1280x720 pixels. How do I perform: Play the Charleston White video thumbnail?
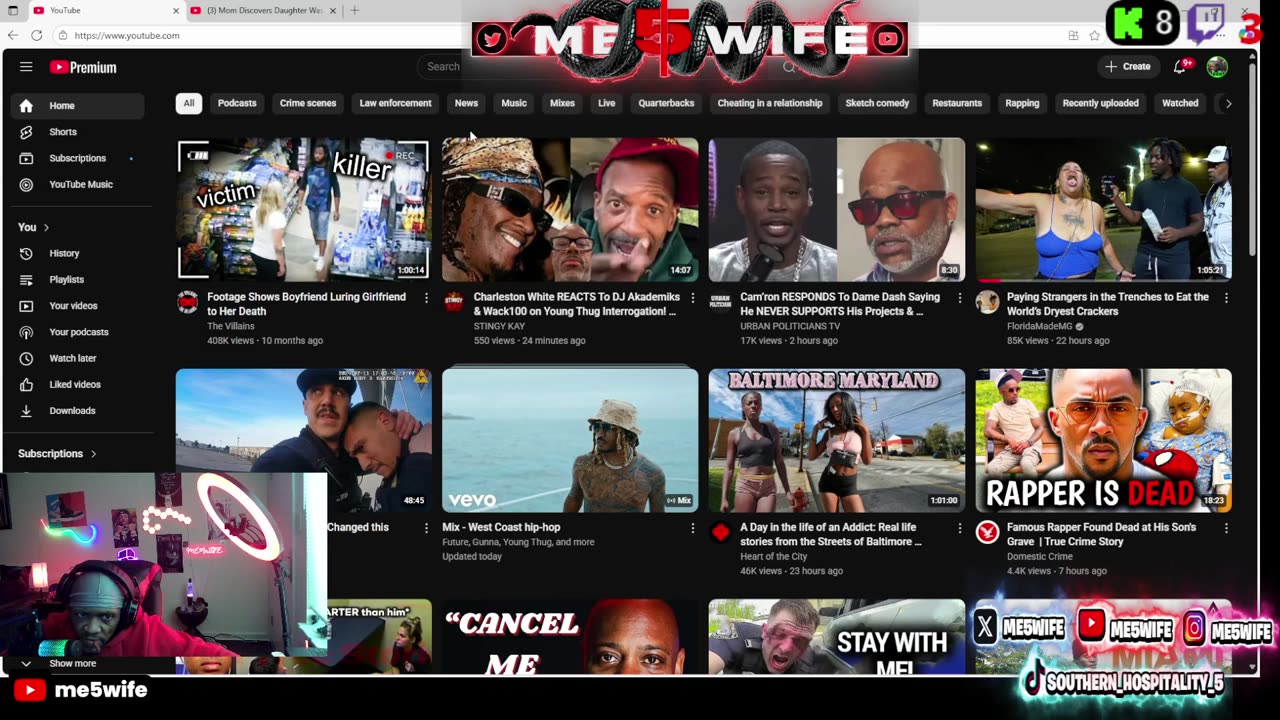pos(570,209)
